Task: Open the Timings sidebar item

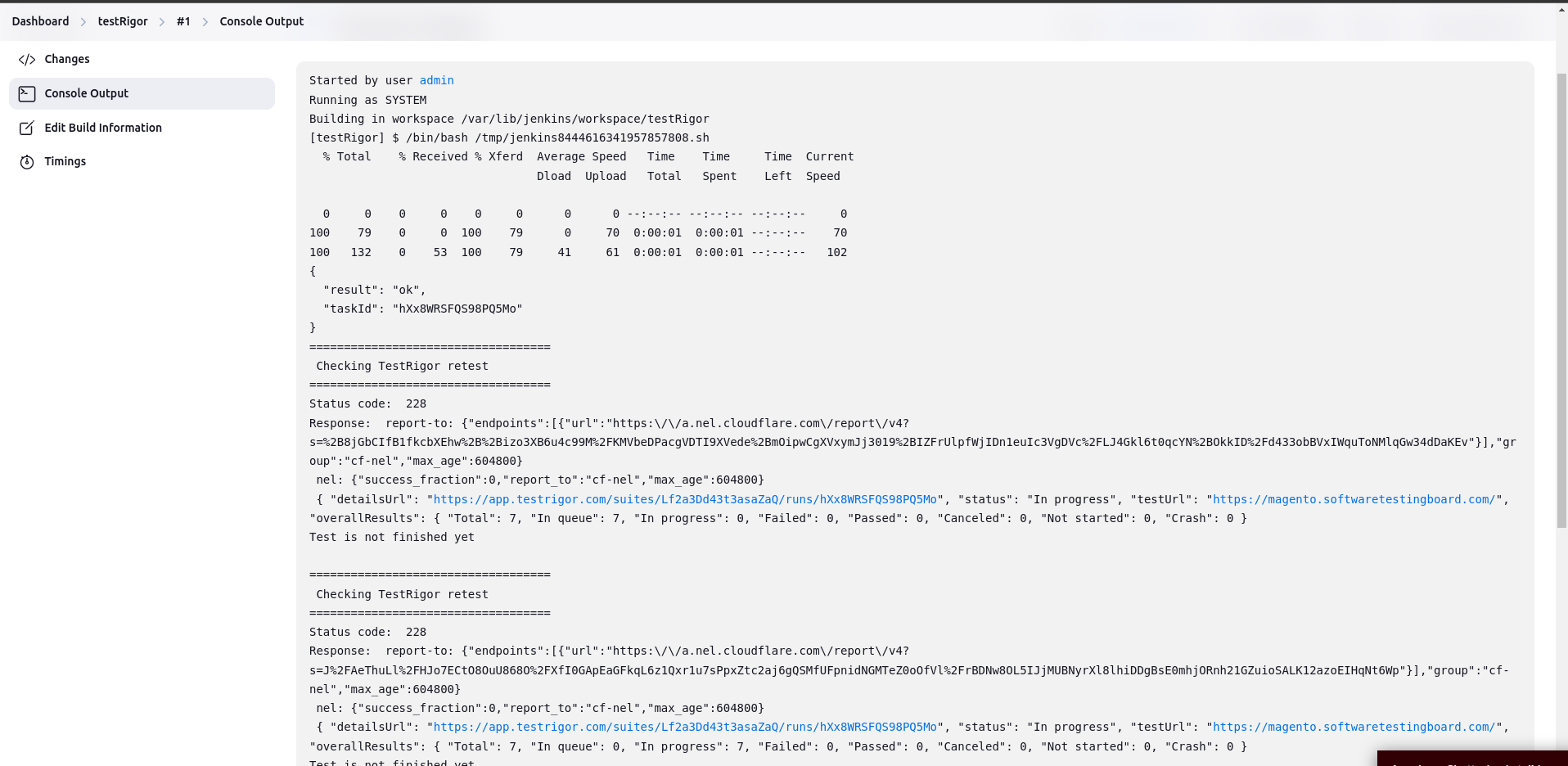Action: point(142,162)
